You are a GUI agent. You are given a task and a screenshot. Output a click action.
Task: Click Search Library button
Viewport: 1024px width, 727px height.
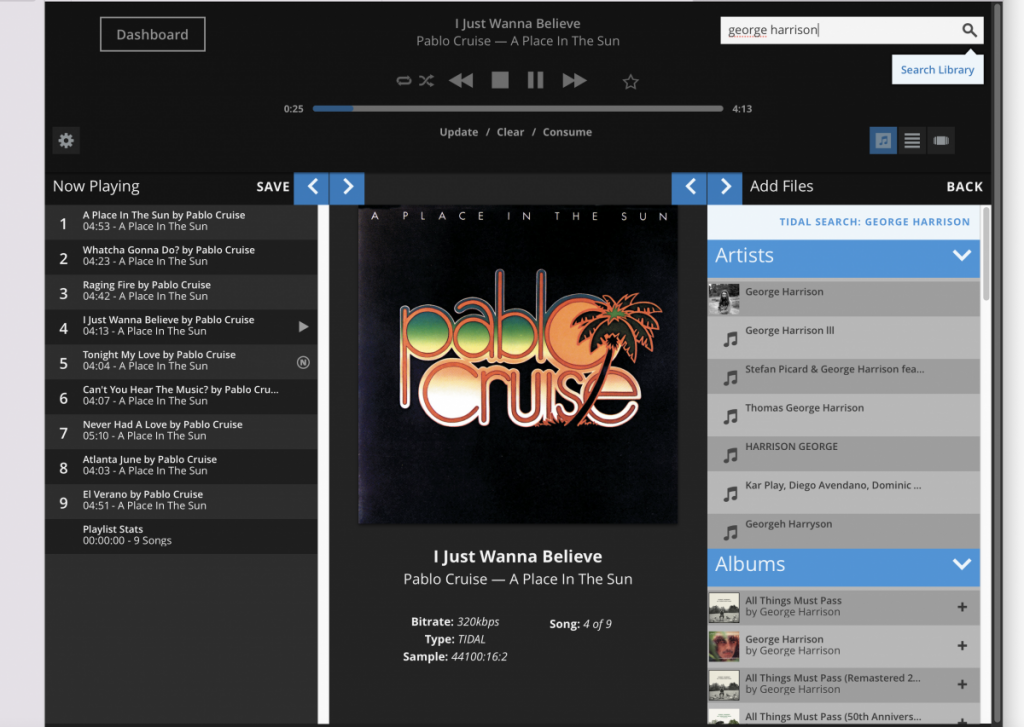(x=937, y=70)
